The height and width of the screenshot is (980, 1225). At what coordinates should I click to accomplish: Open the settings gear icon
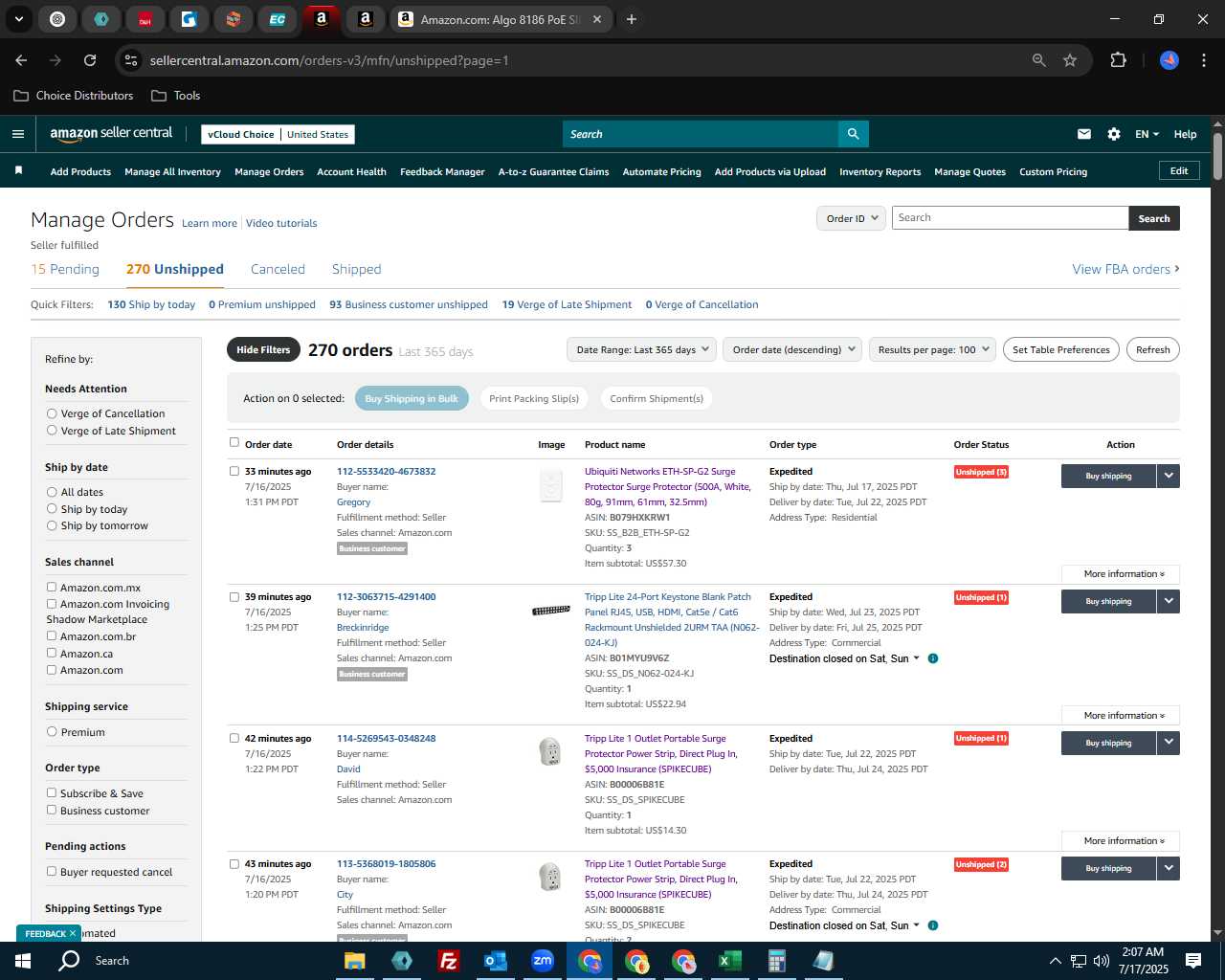[1114, 134]
